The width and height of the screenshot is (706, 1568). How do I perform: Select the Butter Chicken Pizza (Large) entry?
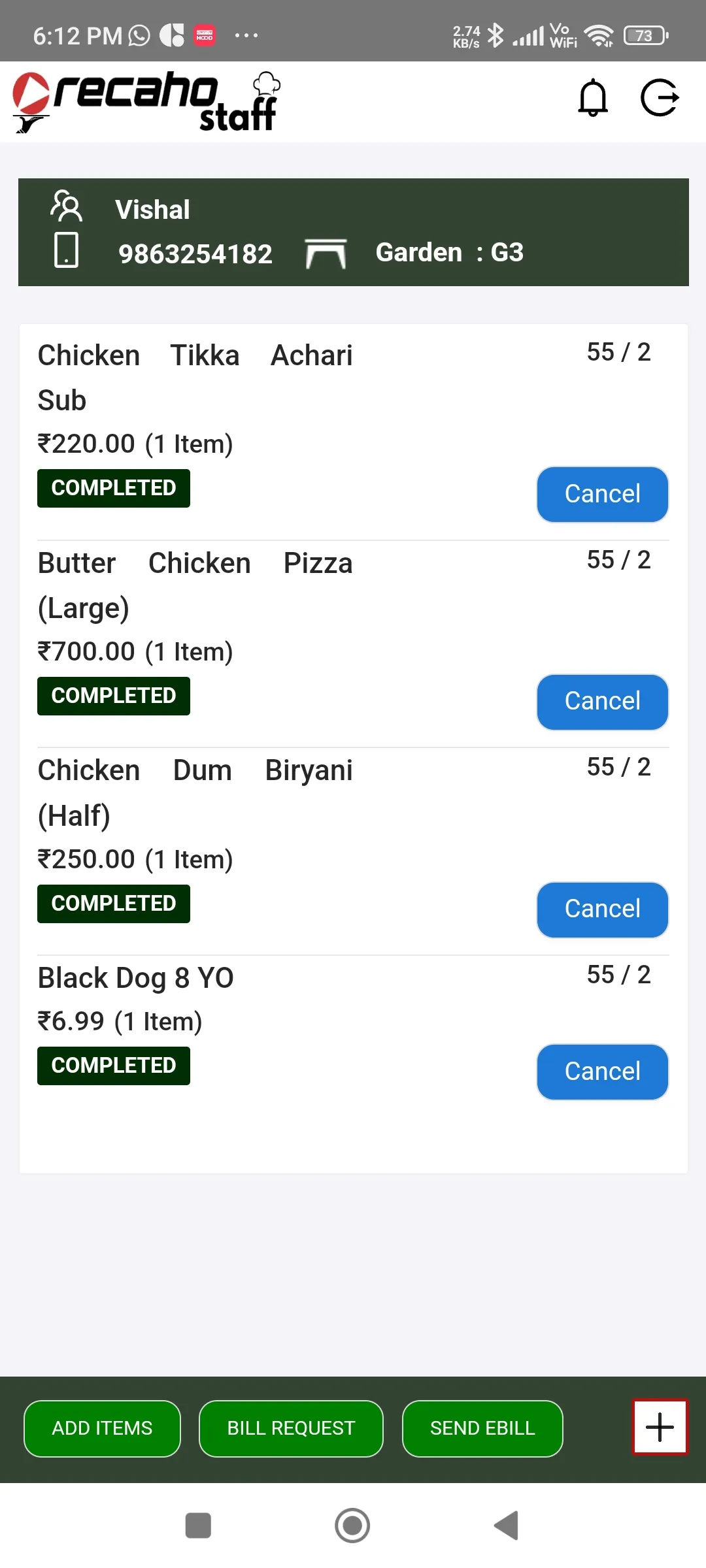pos(195,585)
